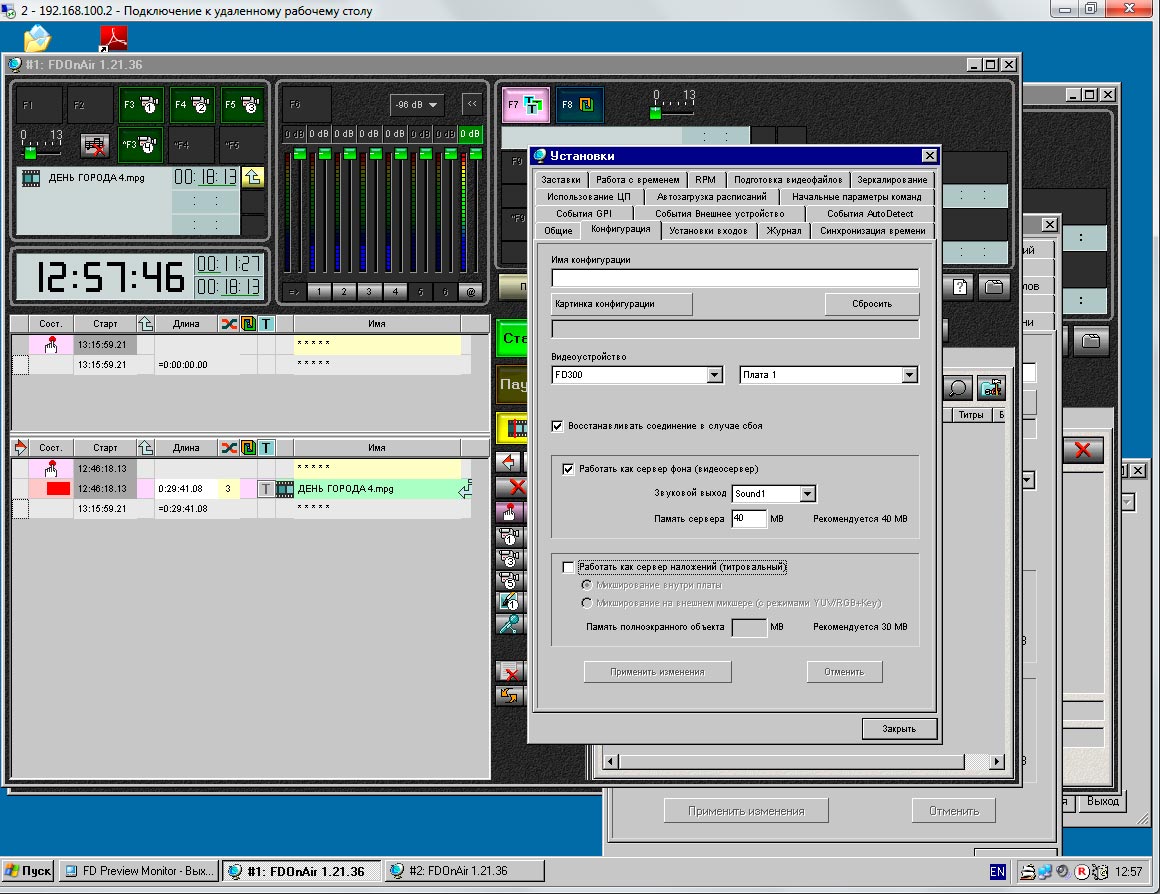This screenshot has width=1160, height=894.
Task: Activate the F8 logo button
Action: pos(579,105)
